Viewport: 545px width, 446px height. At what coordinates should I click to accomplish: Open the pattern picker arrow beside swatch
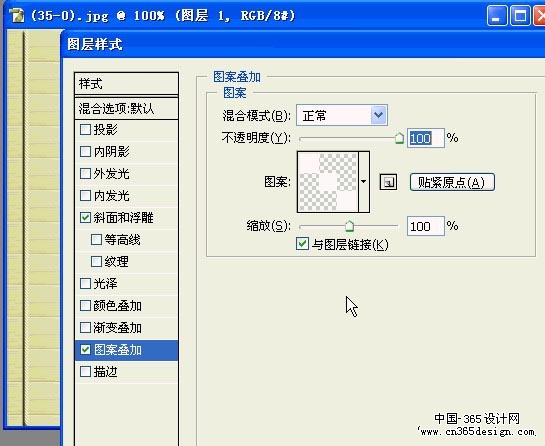click(x=364, y=181)
